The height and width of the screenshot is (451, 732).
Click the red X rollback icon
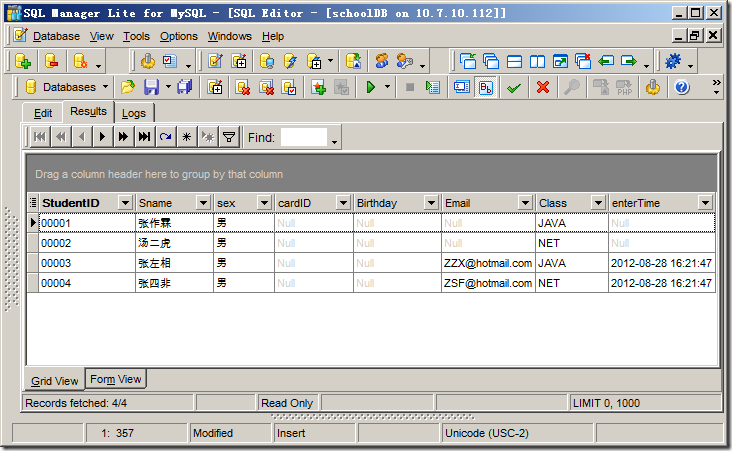click(x=542, y=87)
